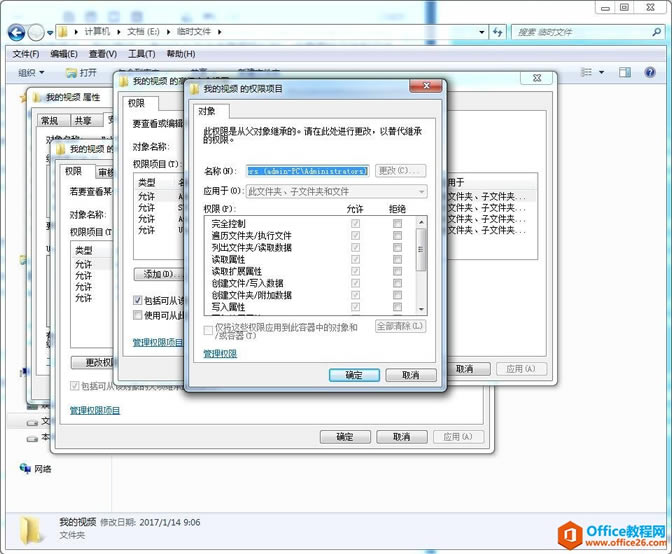Click the 更改权限 button in back dialog
Viewport: 672px width, 554px height.
(92, 363)
